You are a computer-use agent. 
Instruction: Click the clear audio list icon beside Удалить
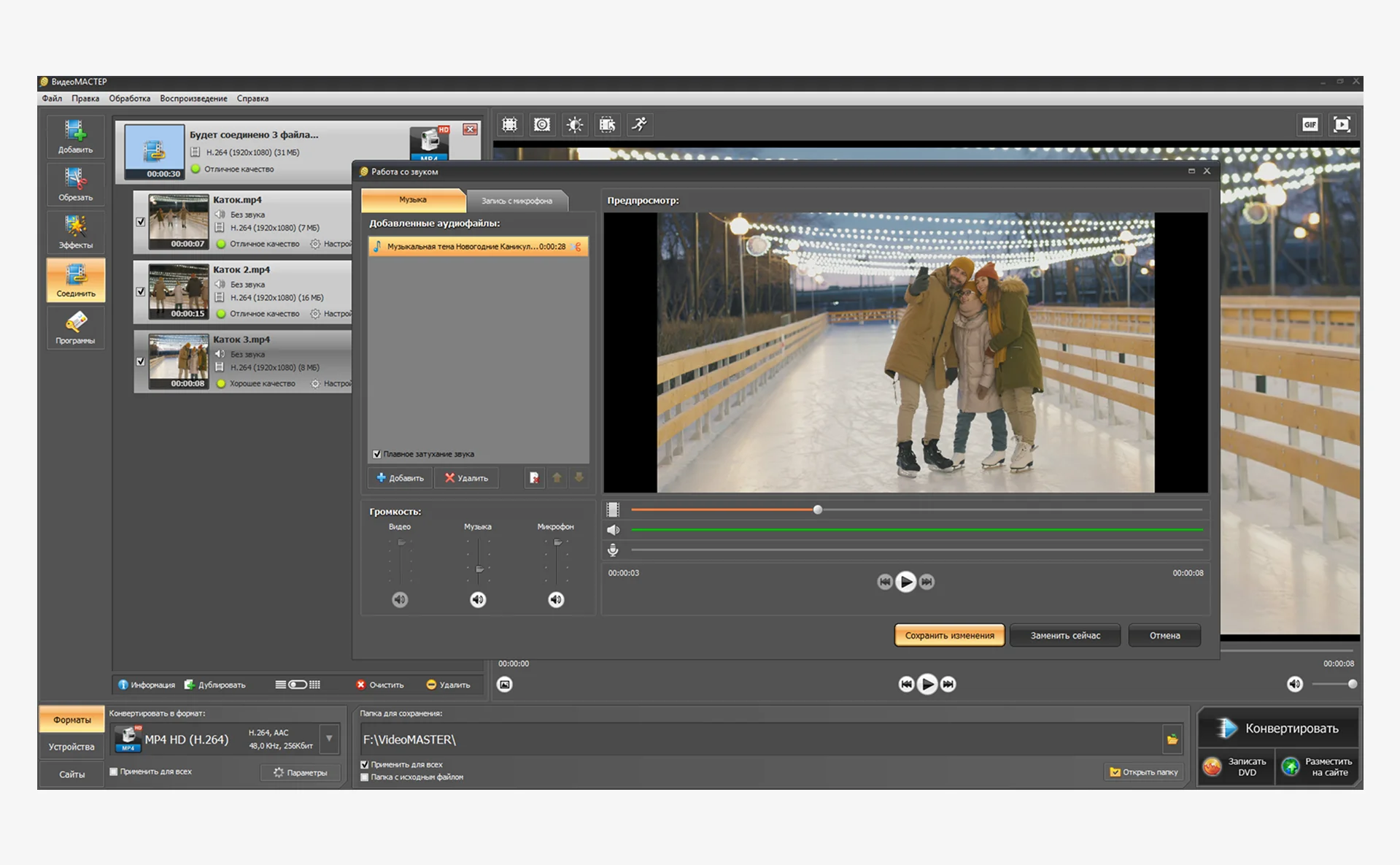point(535,478)
